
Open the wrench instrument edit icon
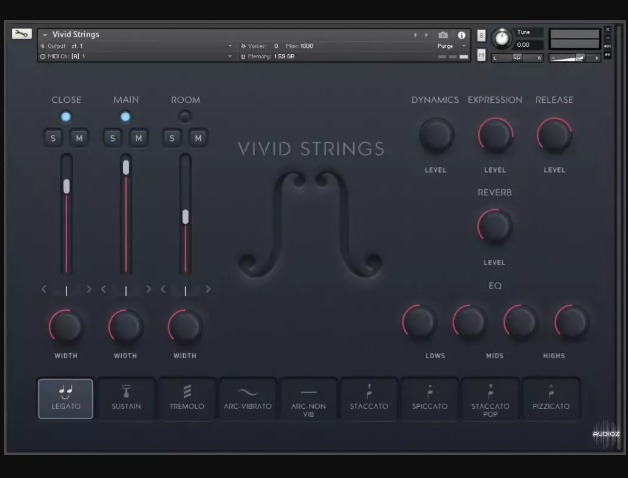pyautogui.click(x=22, y=34)
